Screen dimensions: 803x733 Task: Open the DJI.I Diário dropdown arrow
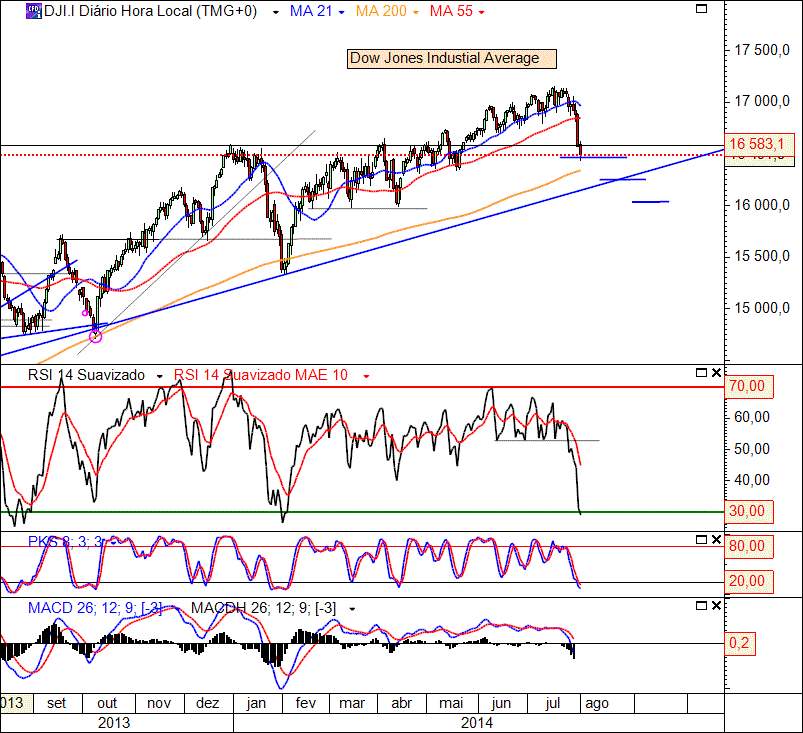click(276, 12)
